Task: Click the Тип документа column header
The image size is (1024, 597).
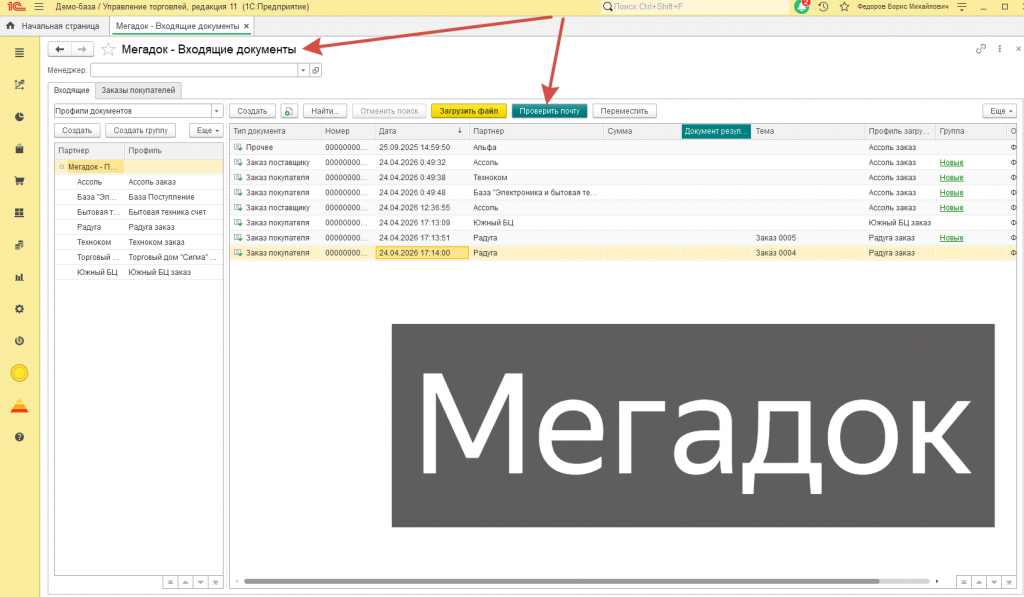Action: pos(276,131)
